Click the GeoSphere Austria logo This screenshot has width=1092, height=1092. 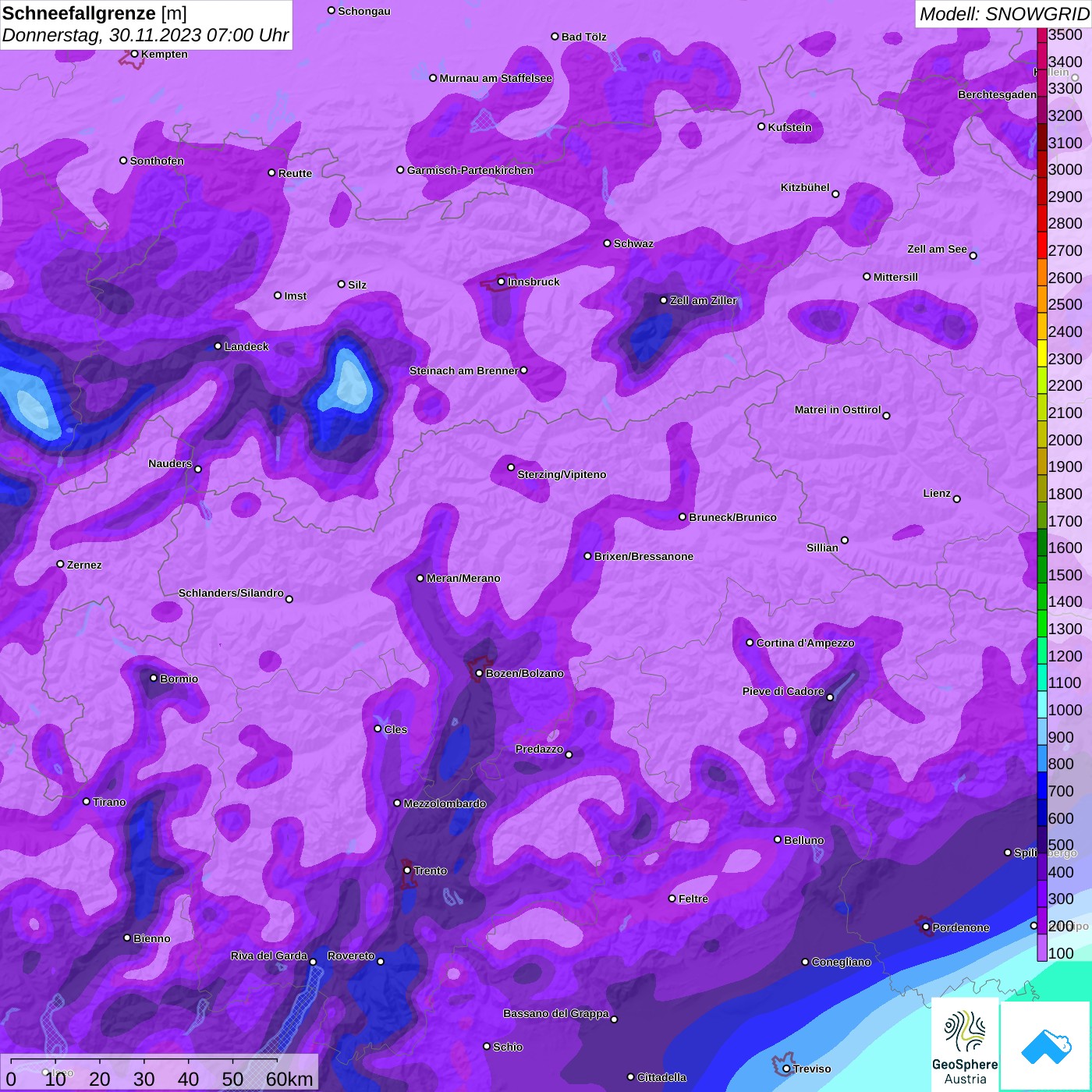pos(965,1044)
